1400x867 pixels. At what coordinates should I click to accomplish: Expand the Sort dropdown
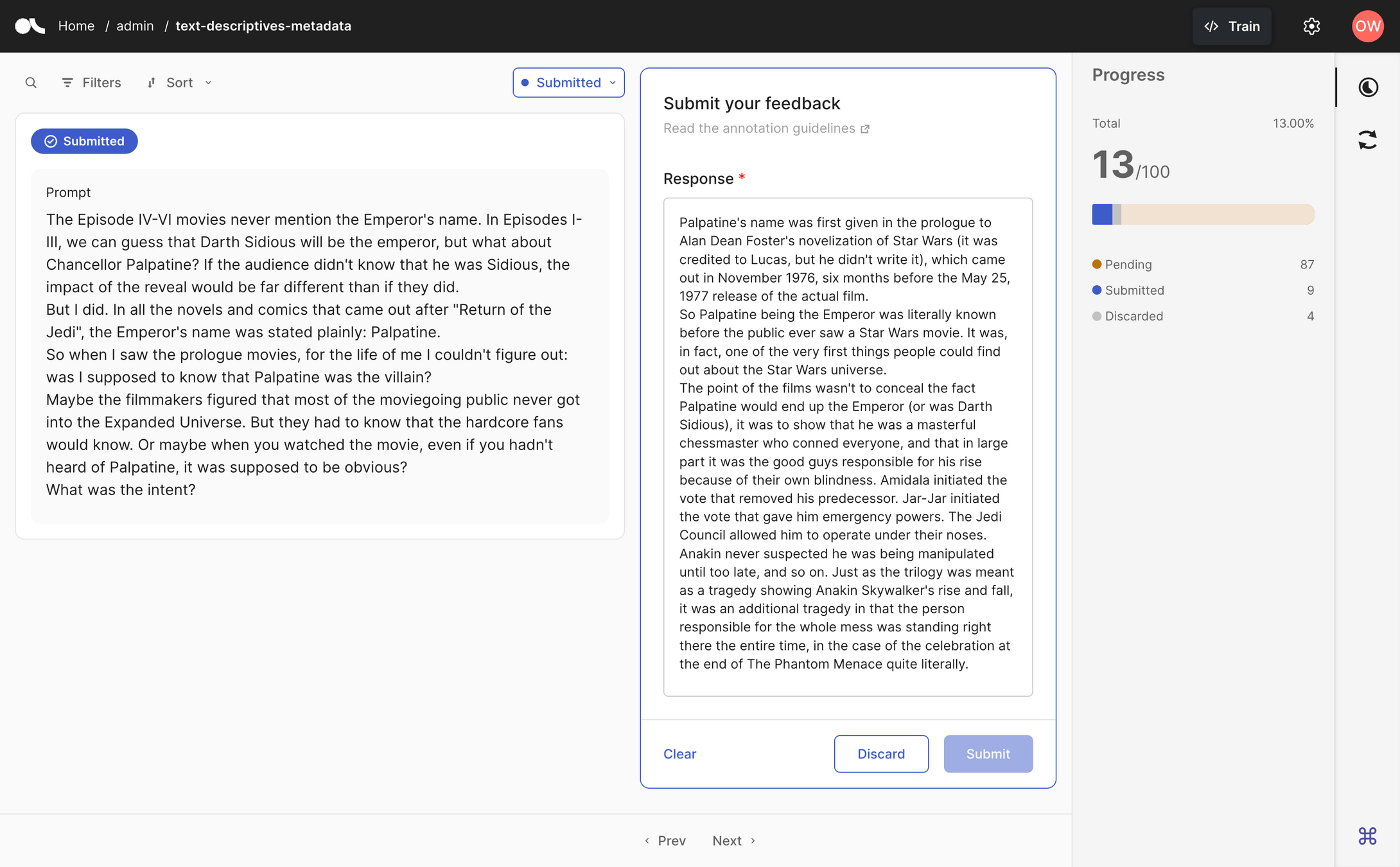[179, 83]
